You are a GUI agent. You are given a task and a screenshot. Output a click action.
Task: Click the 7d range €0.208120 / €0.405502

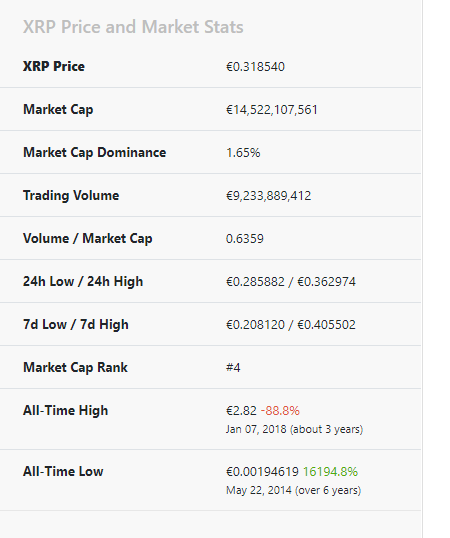point(291,325)
